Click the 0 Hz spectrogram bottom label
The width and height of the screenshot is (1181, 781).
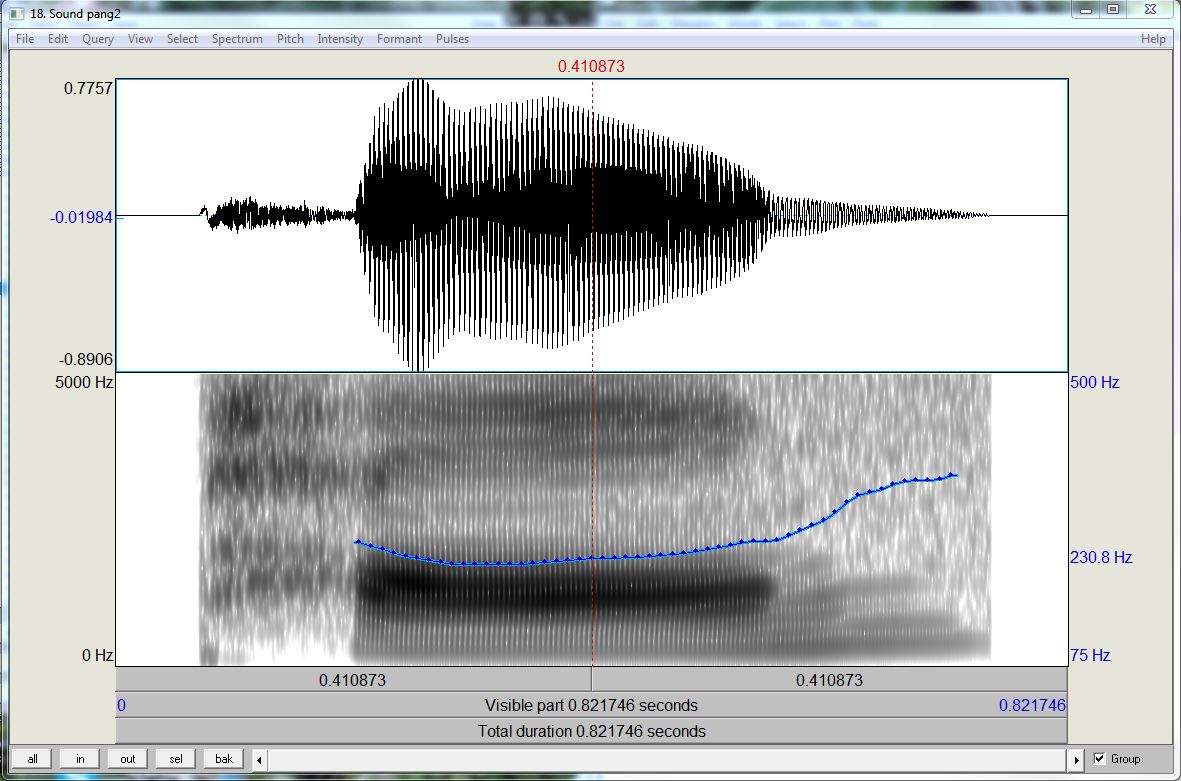97,655
